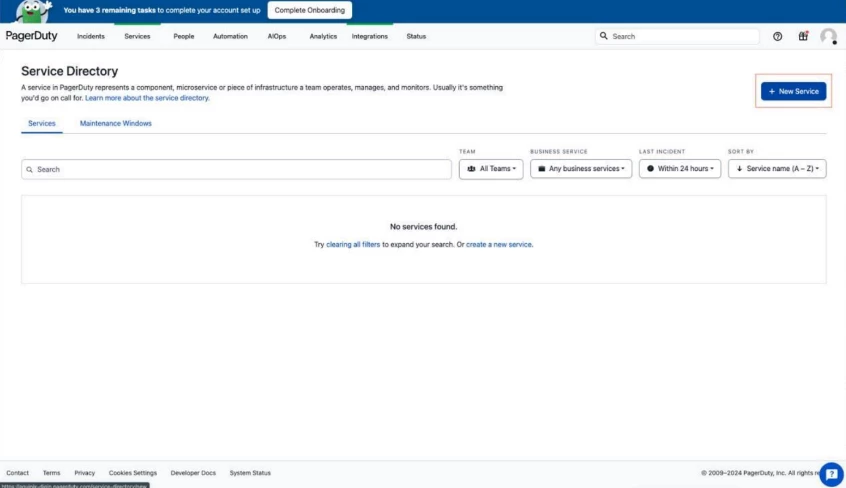Open the user profile avatar
This screenshot has height=488, width=846.
pos(828,36)
